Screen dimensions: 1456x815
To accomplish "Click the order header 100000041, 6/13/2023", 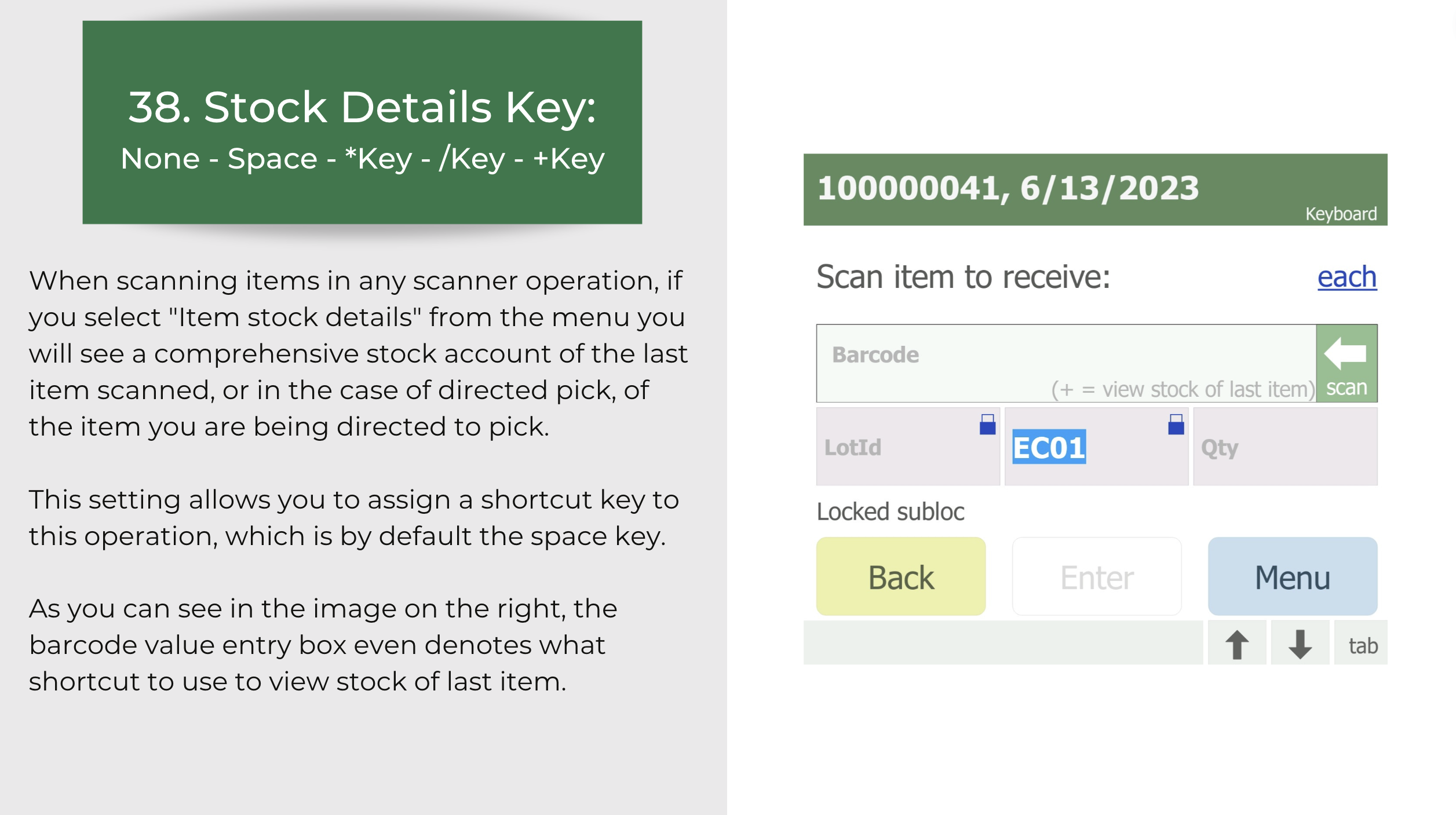I will tap(1008, 188).
